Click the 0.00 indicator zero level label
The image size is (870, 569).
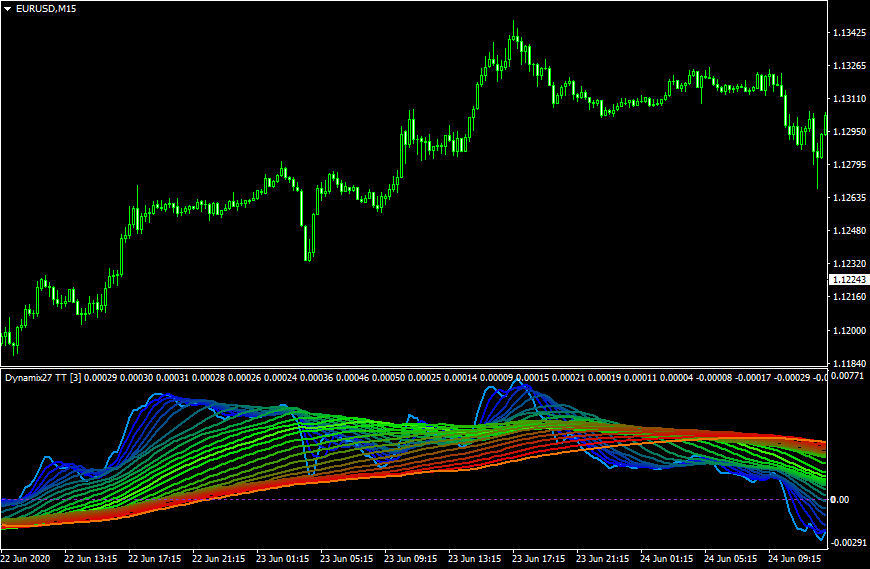(x=842, y=499)
